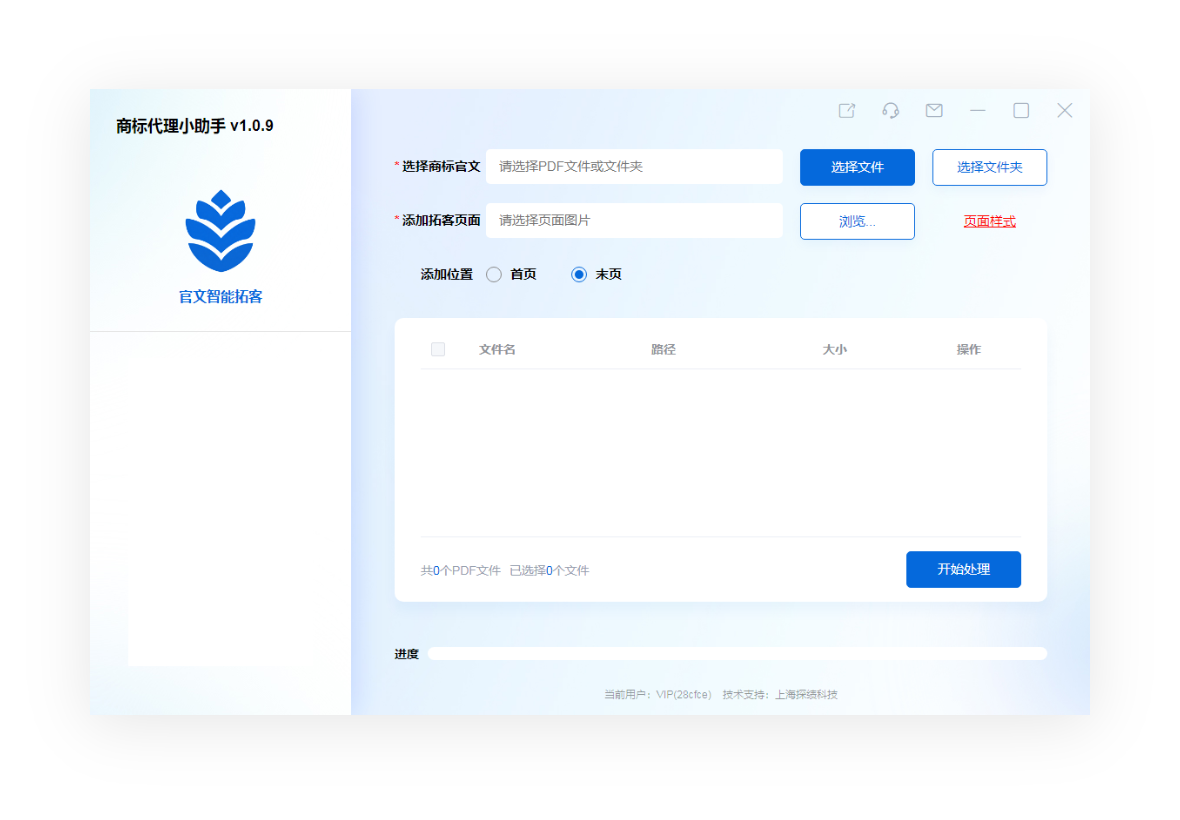Click the external link share icon
The height and width of the screenshot is (820, 1180).
point(847,111)
